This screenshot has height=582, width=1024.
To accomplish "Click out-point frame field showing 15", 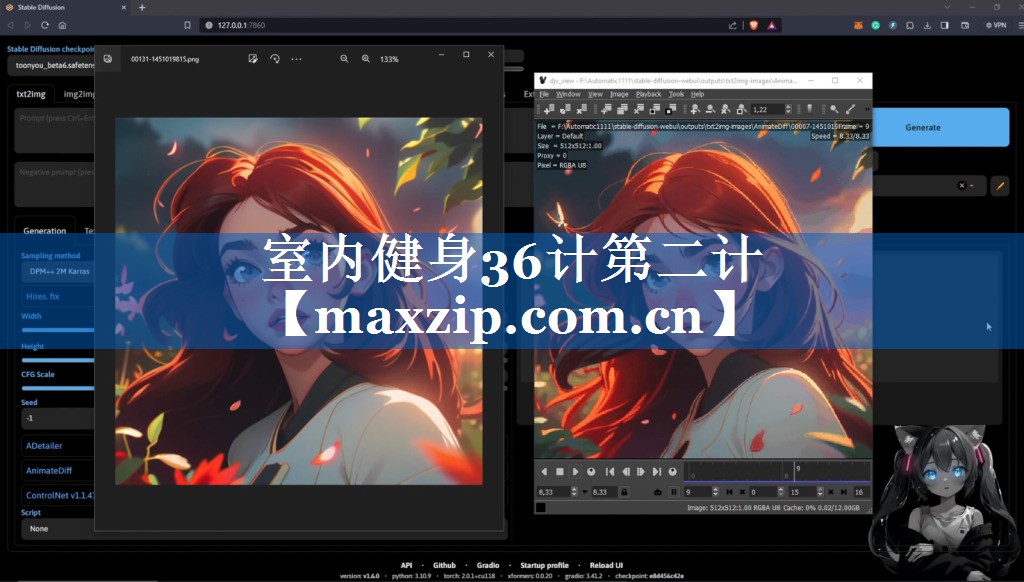I will click(x=802, y=492).
